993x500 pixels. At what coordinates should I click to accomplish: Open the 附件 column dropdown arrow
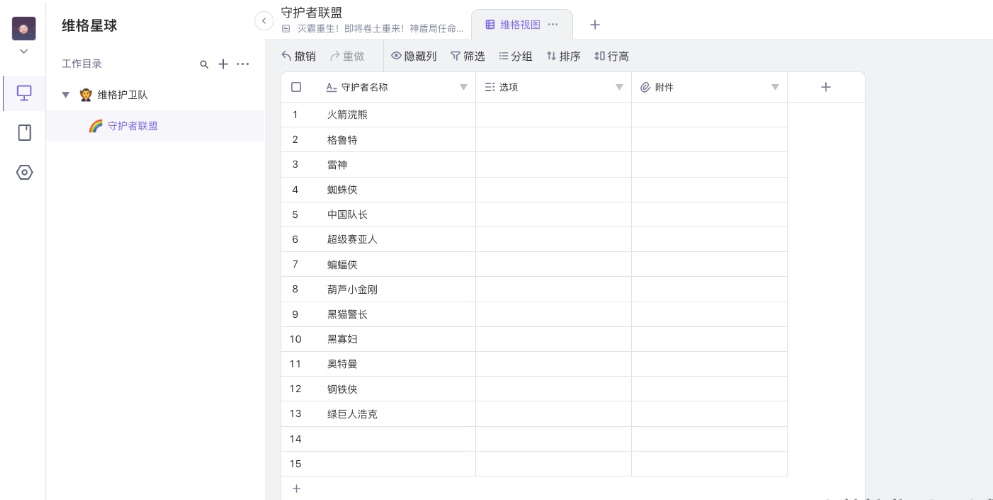775,87
